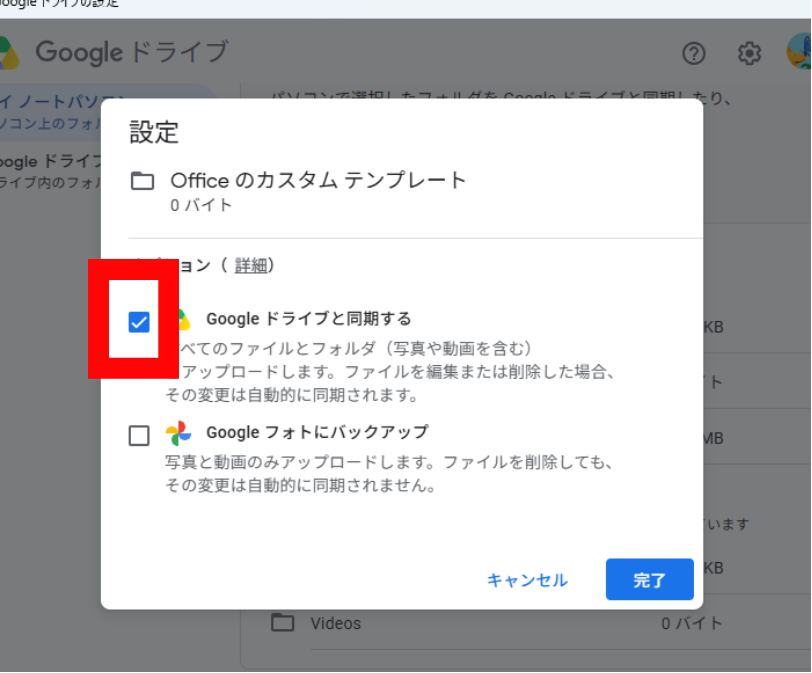The height and width of the screenshot is (673, 812).
Task: Click the Google Photos pinwheel icon
Action: point(178,433)
